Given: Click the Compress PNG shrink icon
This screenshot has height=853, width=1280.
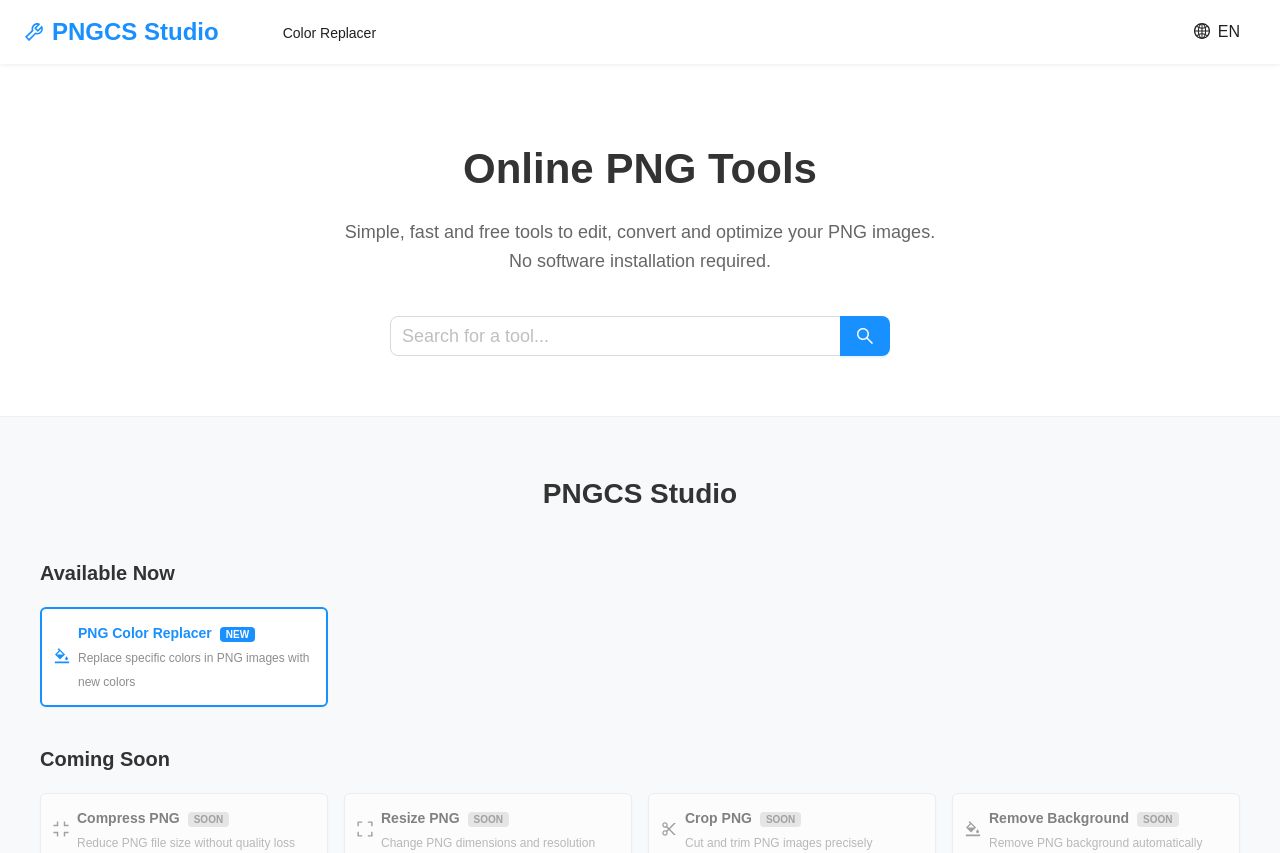Looking at the screenshot, I should click(x=61, y=829).
